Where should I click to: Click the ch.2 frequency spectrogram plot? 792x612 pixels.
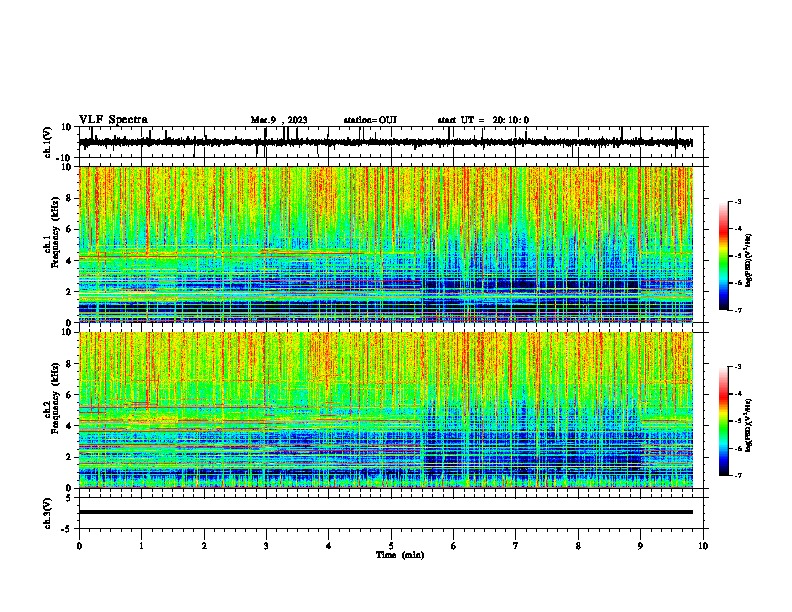386,410
